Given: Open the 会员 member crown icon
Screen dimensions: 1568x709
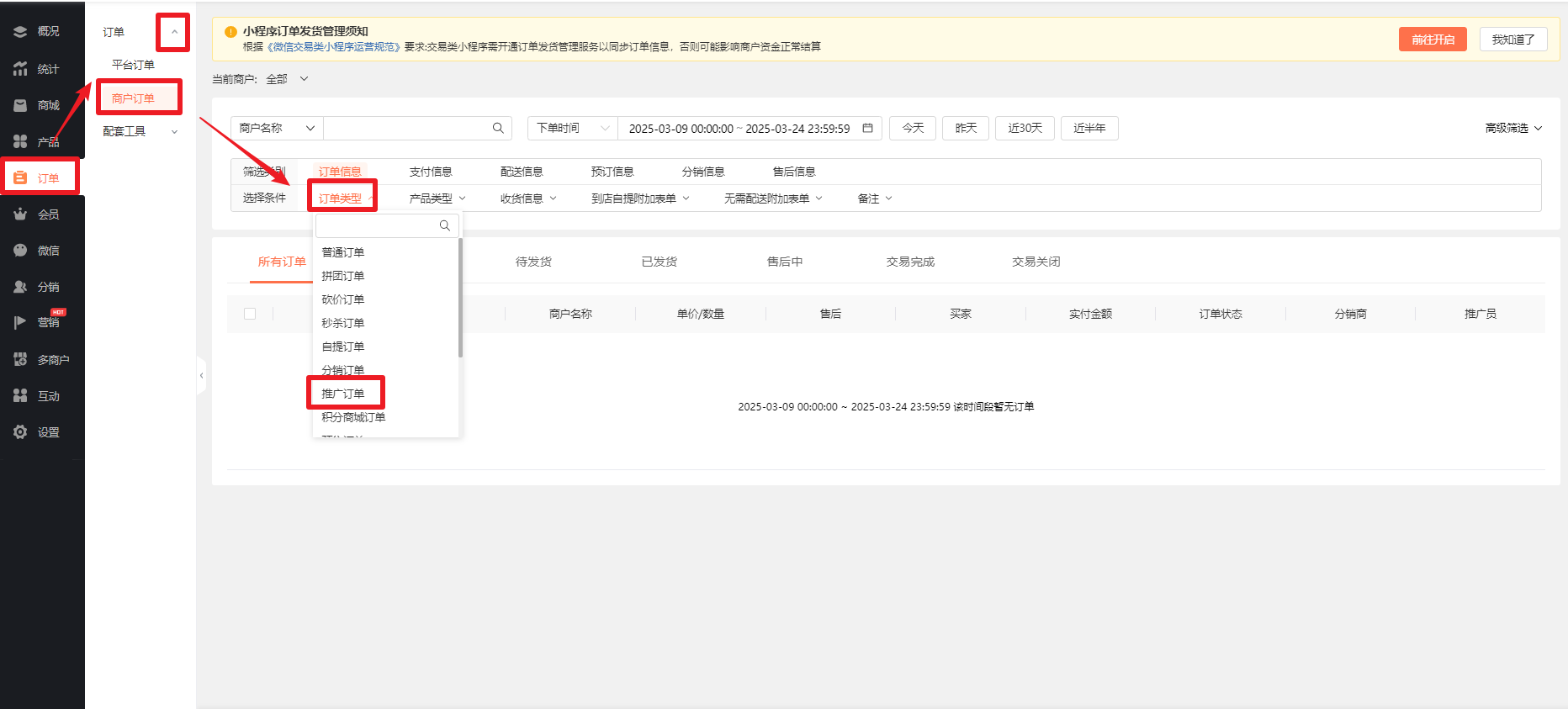Looking at the screenshot, I should coord(20,214).
